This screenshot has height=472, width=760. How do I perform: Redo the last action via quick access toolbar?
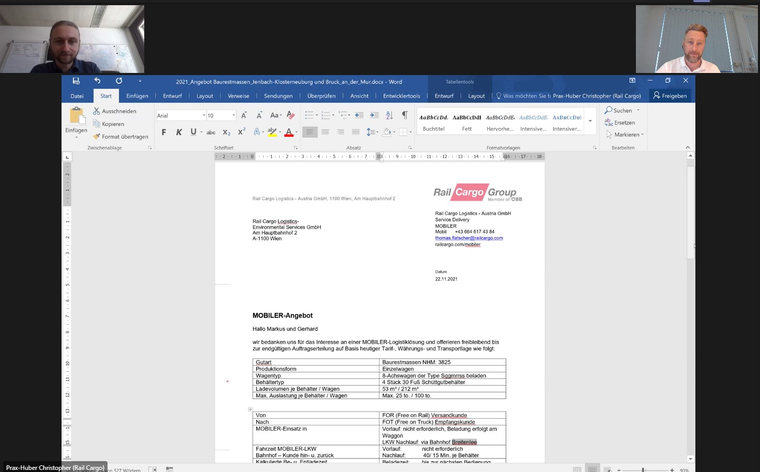(119, 81)
